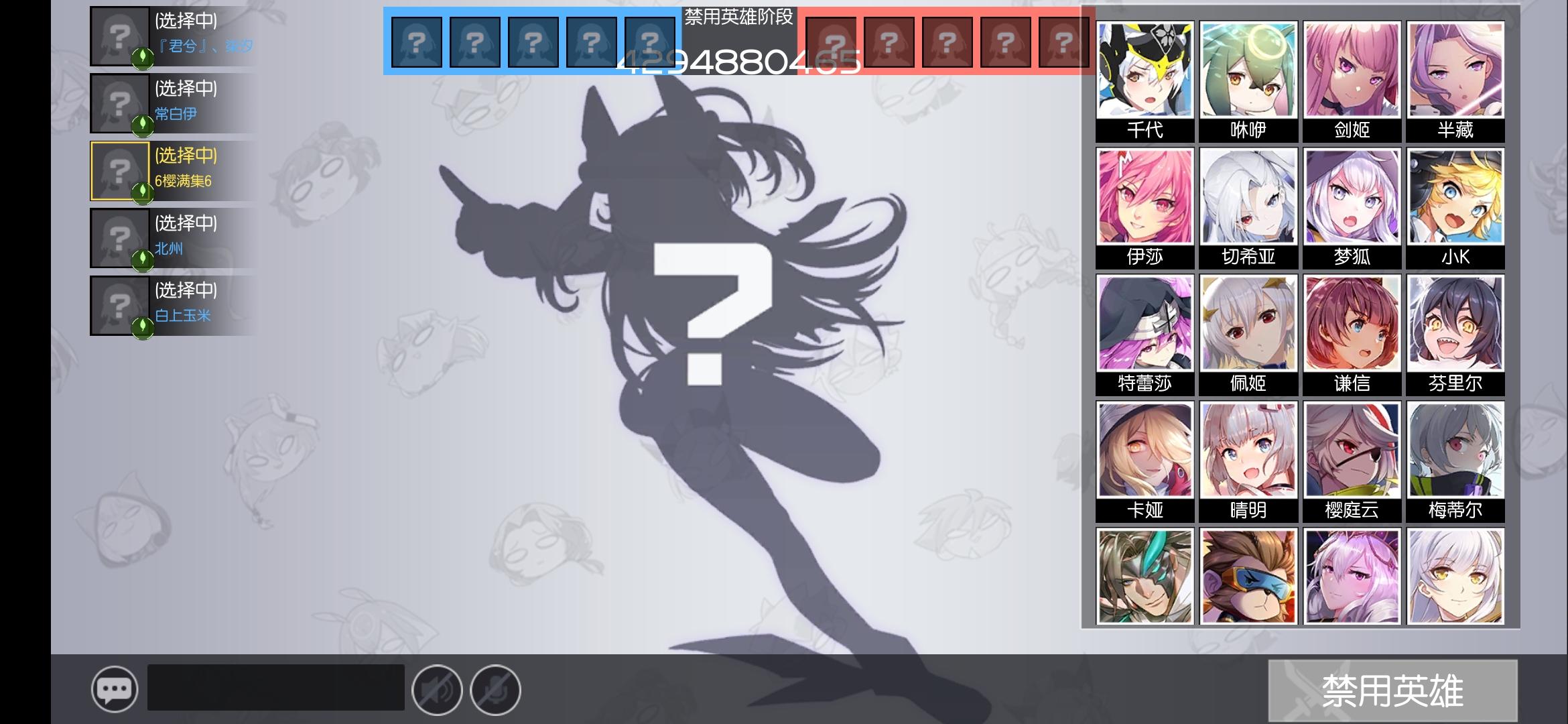Click player slot 6樱满集6
Image resolution: width=1568 pixels, height=724 pixels.
tap(173, 171)
